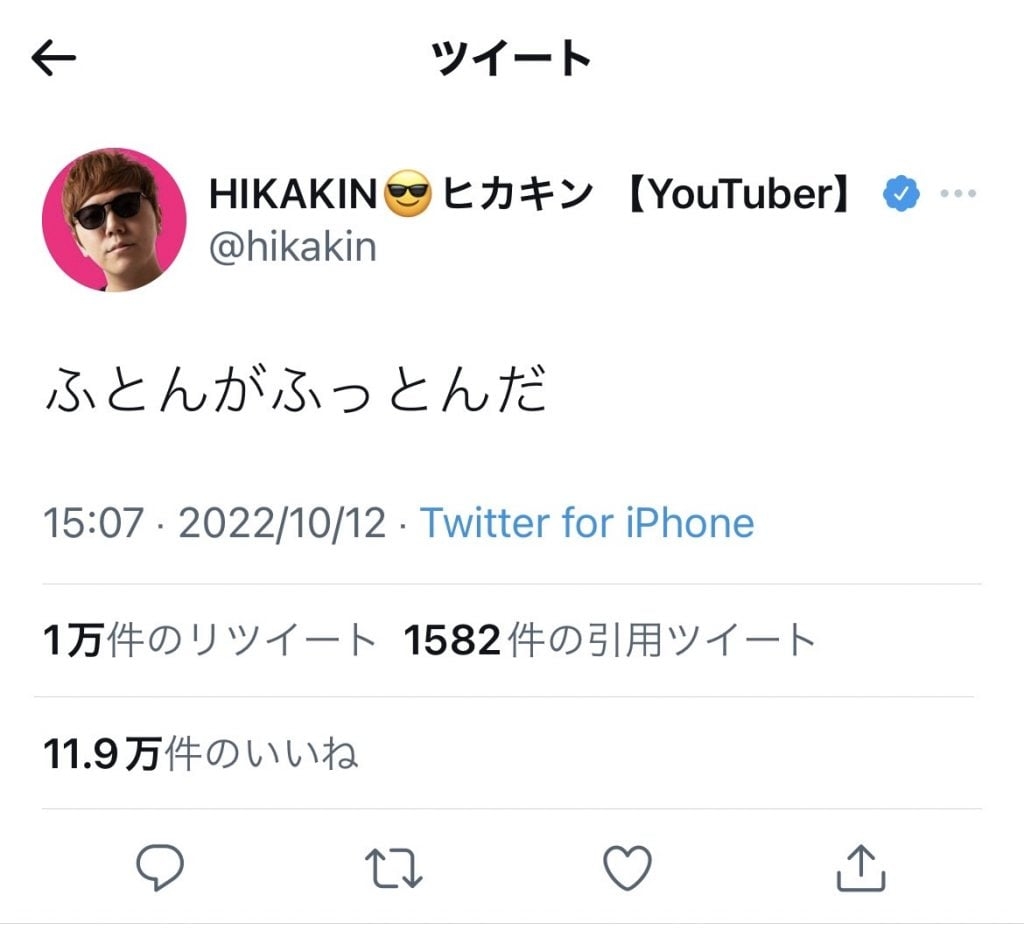View the 1万件のリツイート list

click(x=210, y=640)
